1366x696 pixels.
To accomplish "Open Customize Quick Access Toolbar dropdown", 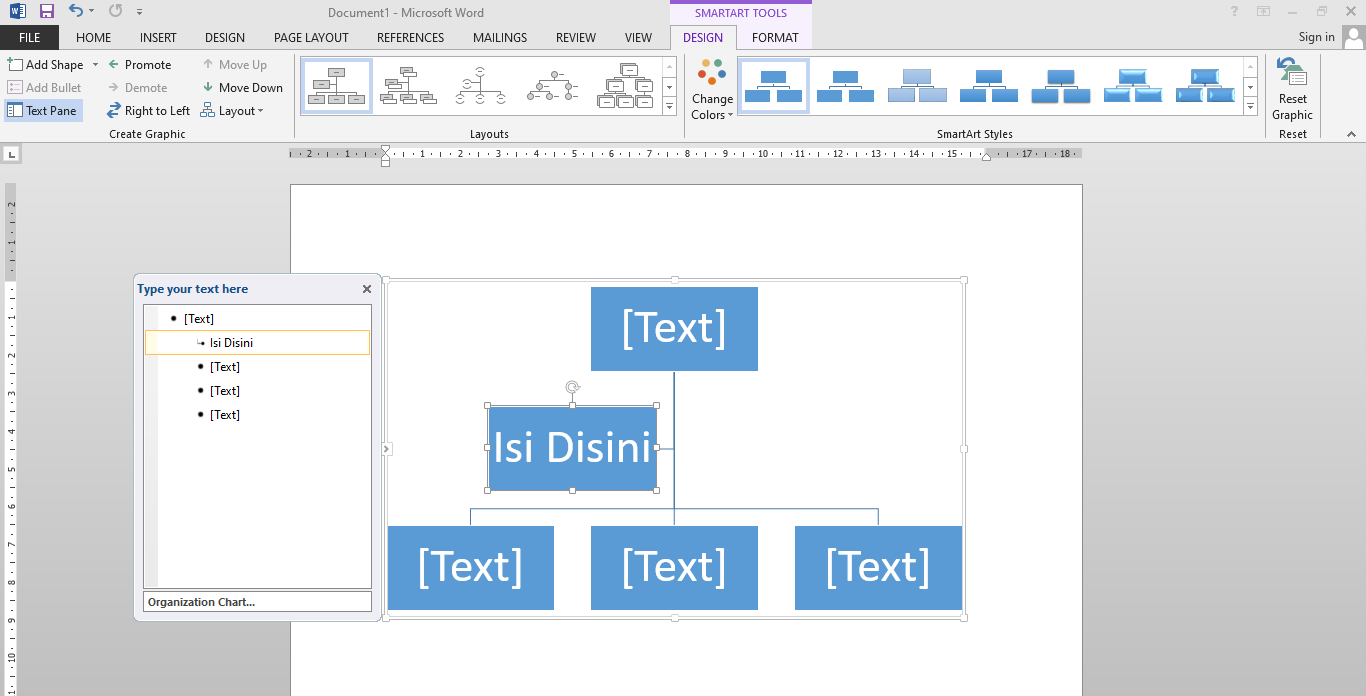I will 139,12.
